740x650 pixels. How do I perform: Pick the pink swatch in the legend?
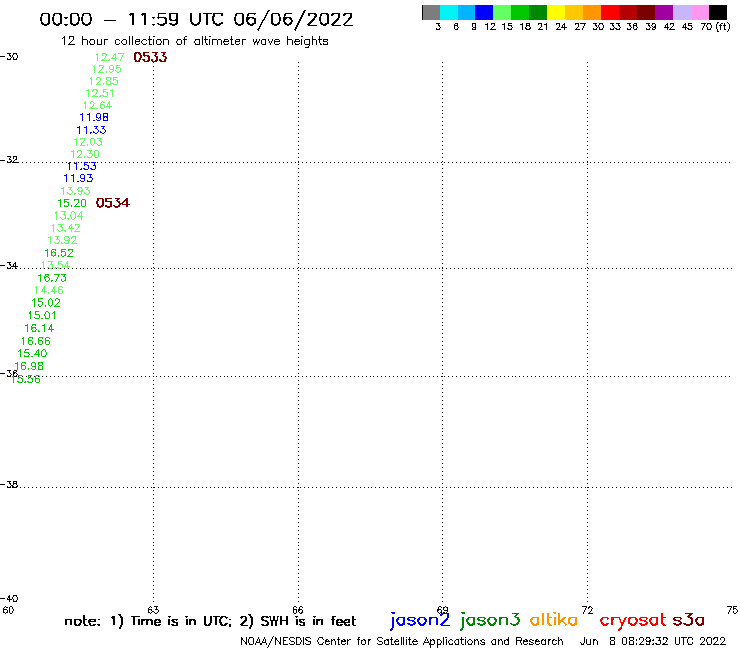pyautogui.click(x=699, y=12)
